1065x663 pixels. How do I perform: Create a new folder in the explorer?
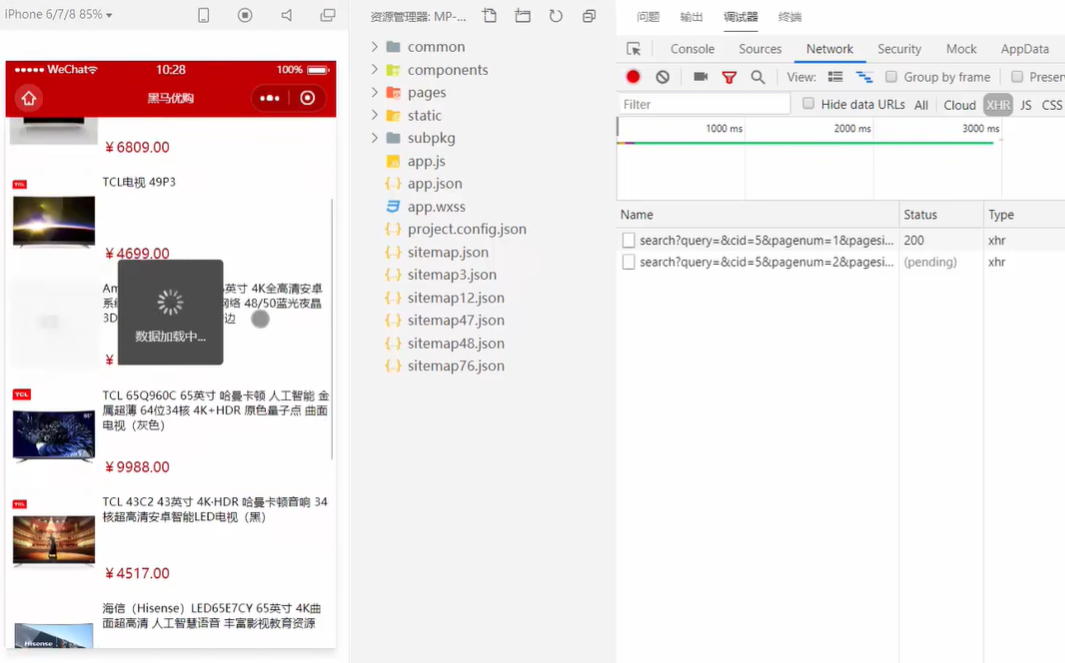[x=522, y=16]
